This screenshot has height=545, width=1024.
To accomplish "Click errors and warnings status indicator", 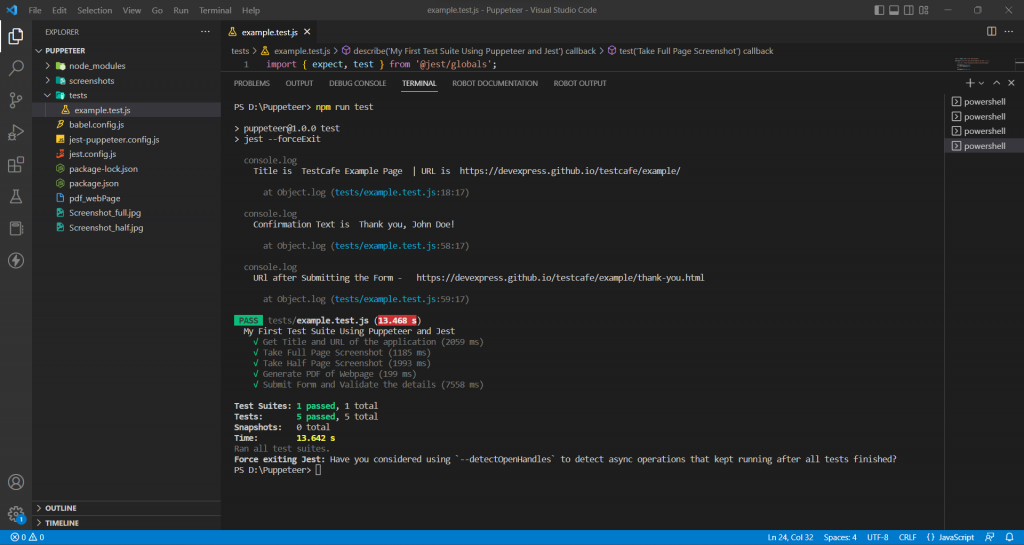I will 27,537.
